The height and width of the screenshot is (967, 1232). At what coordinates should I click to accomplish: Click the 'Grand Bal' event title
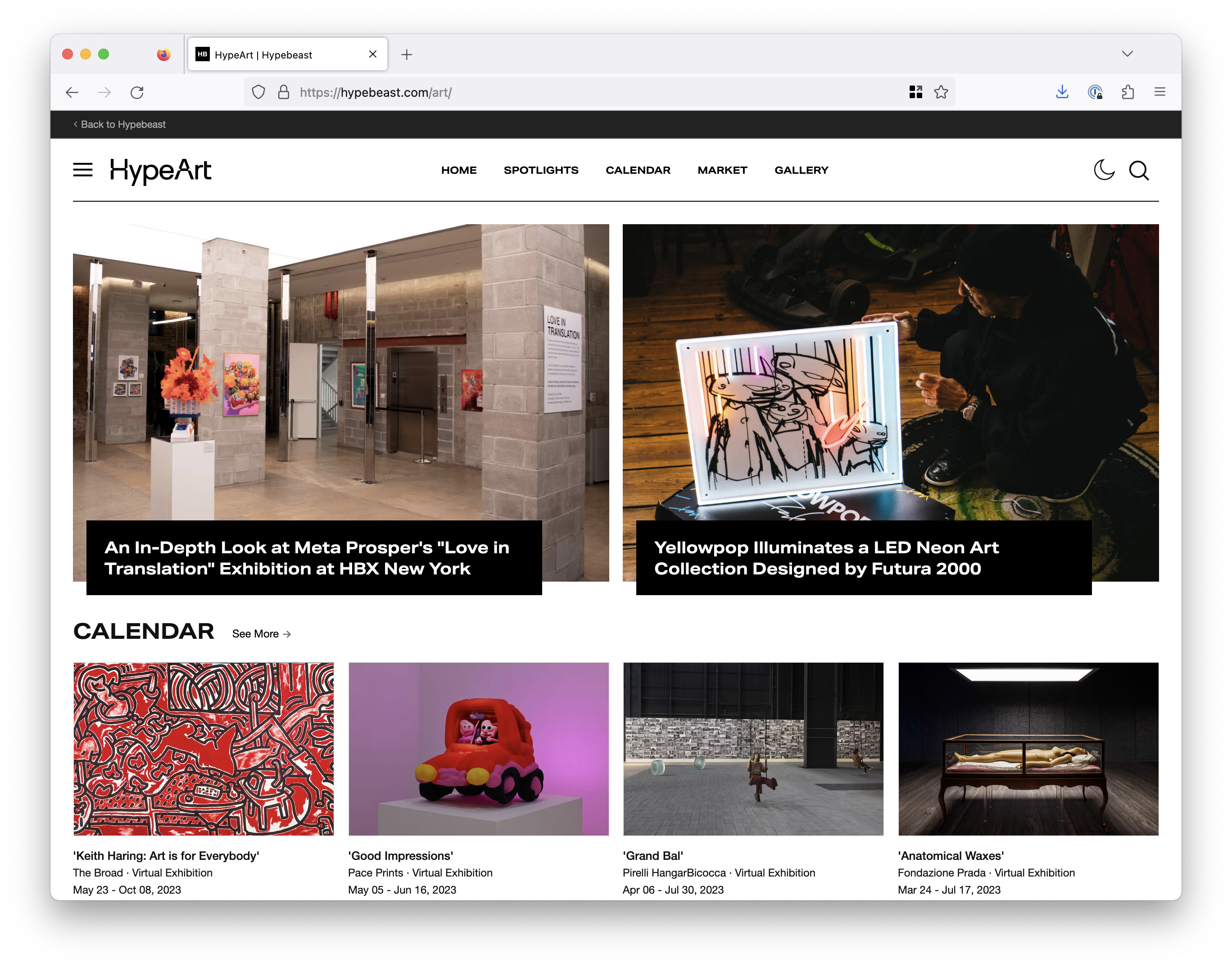pos(653,855)
